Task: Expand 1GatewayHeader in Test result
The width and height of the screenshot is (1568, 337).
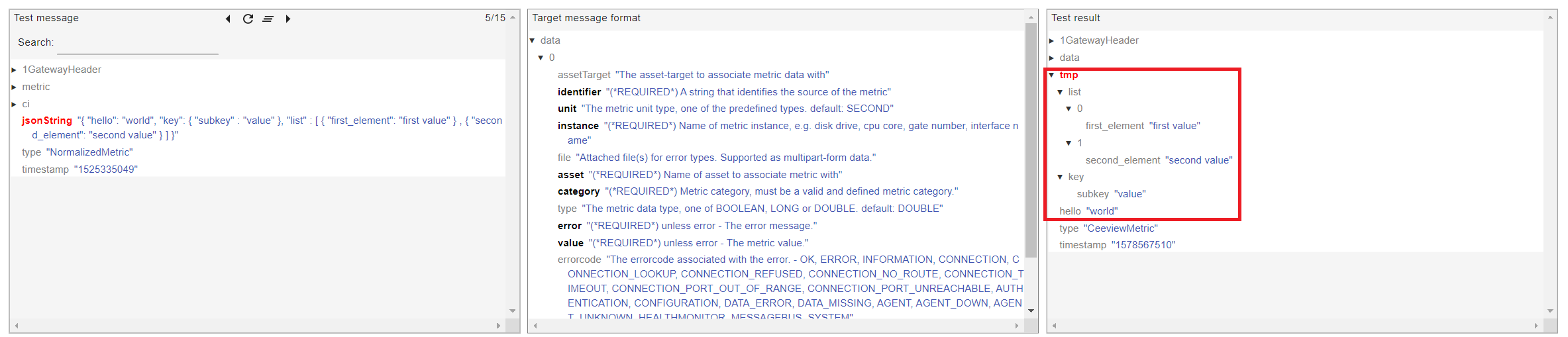Action: (x=1051, y=40)
